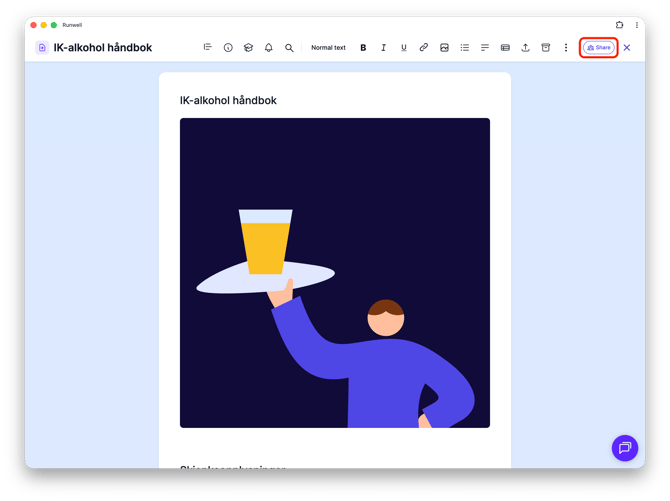Image resolution: width=670 pixels, height=501 pixels.
Task: Open the toolbar three-dot more menu
Action: click(x=566, y=47)
